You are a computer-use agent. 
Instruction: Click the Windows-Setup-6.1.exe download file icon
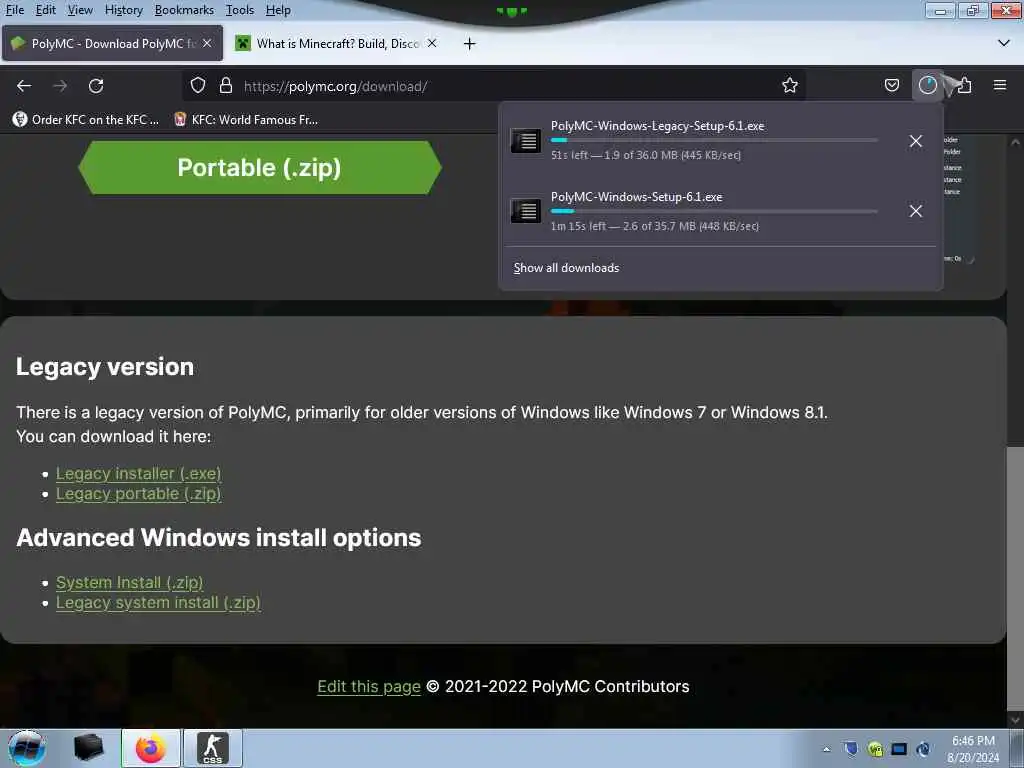tap(526, 211)
